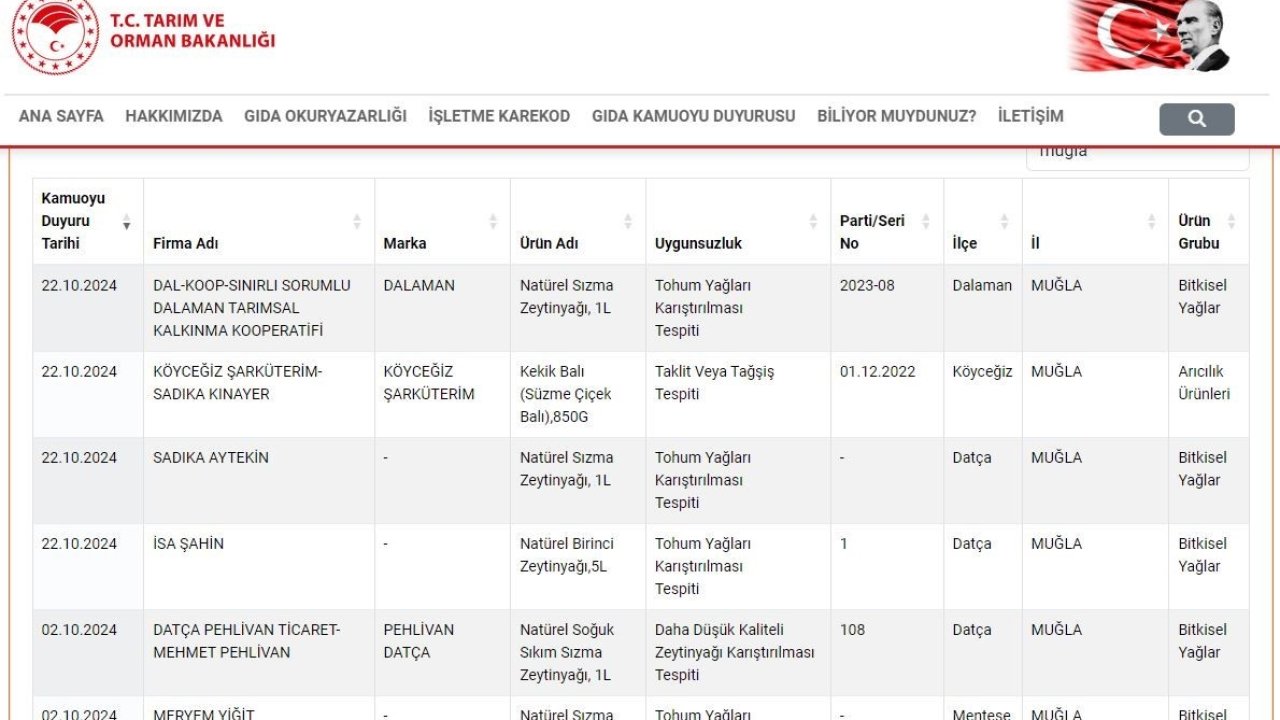This screenshot has height=720, width=1280.
Task: Select Natürel Birinci Zeytinyağı,5L cell
Action: pyautogui.click(x=578, y=566)
